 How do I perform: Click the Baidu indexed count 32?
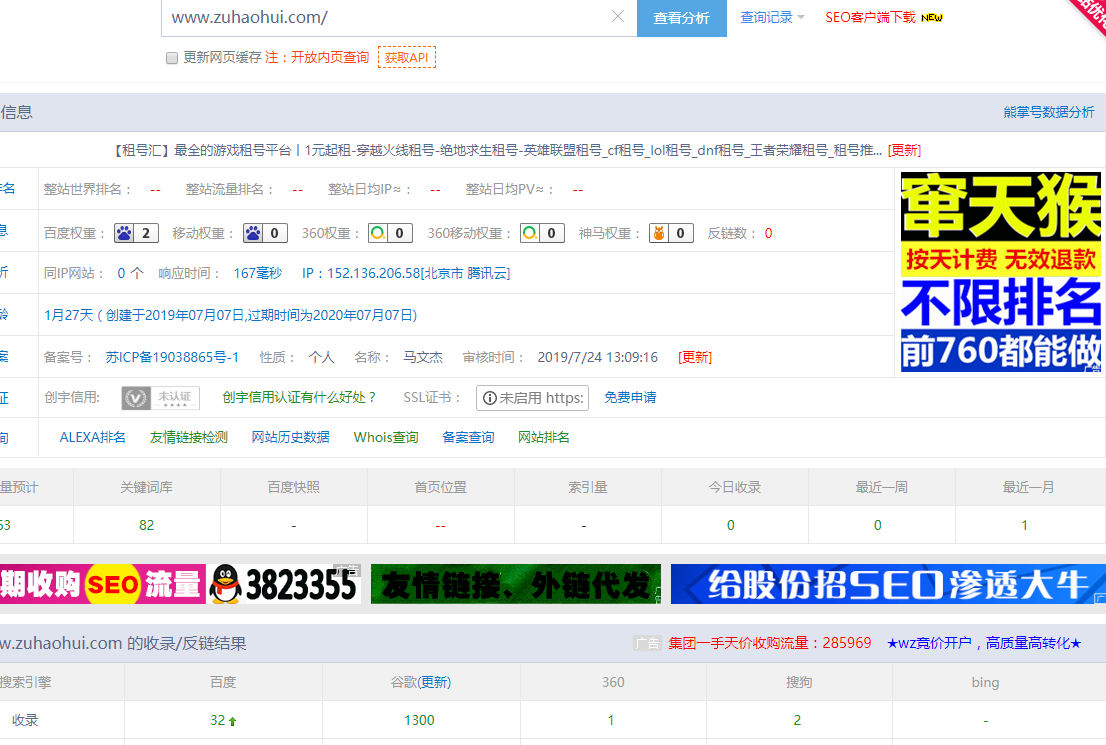tap(218, 720)
